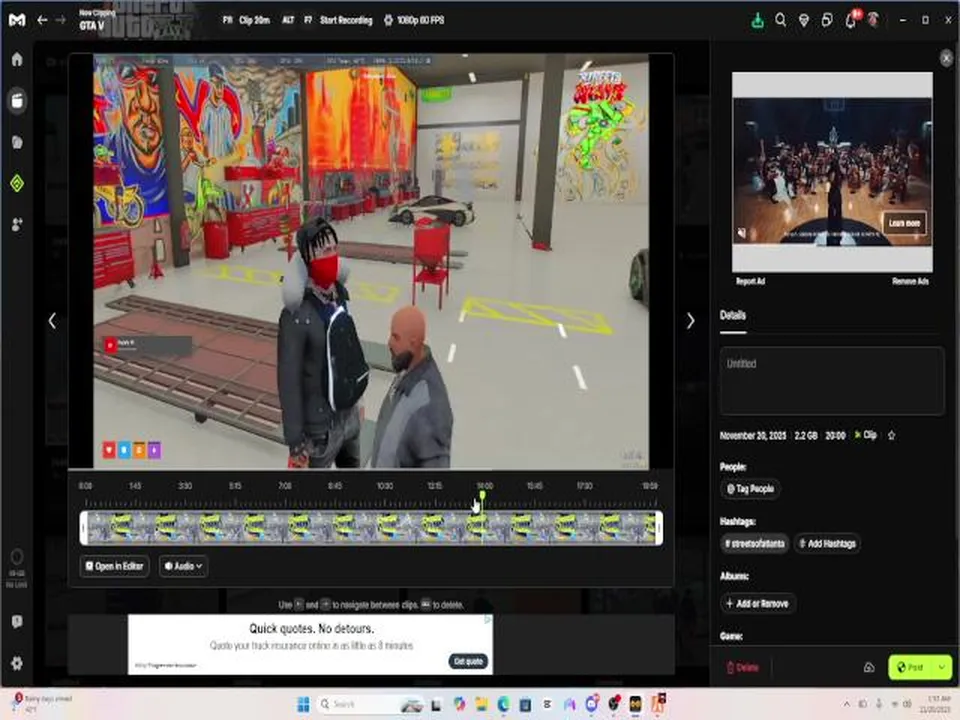960x720 pixels.
Task: Open File Explorer from the taskbar
Action: tap(481, 704)
